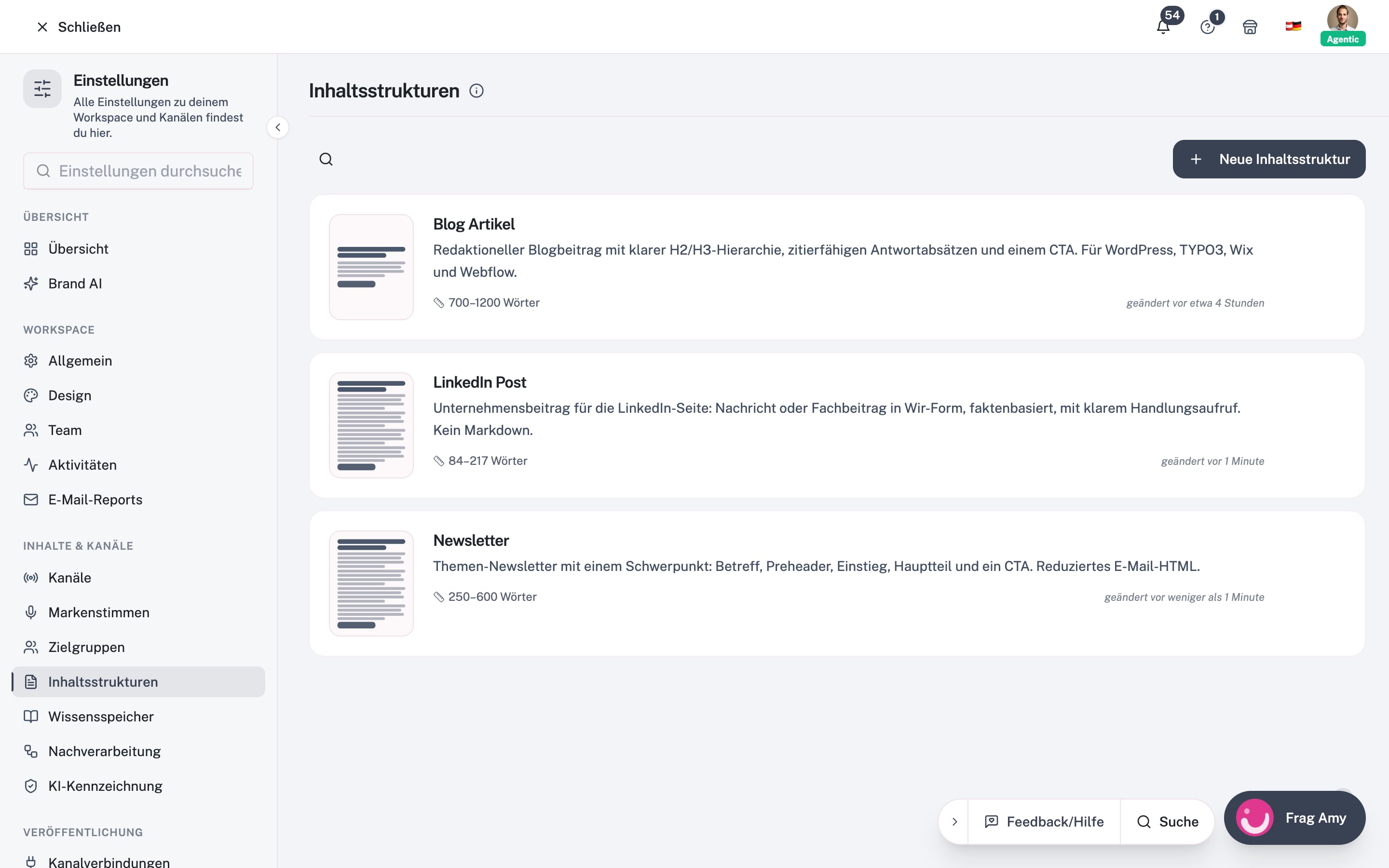Open the Frag Amy assistant
The image size is (1389, 868).
point(1294,818)
